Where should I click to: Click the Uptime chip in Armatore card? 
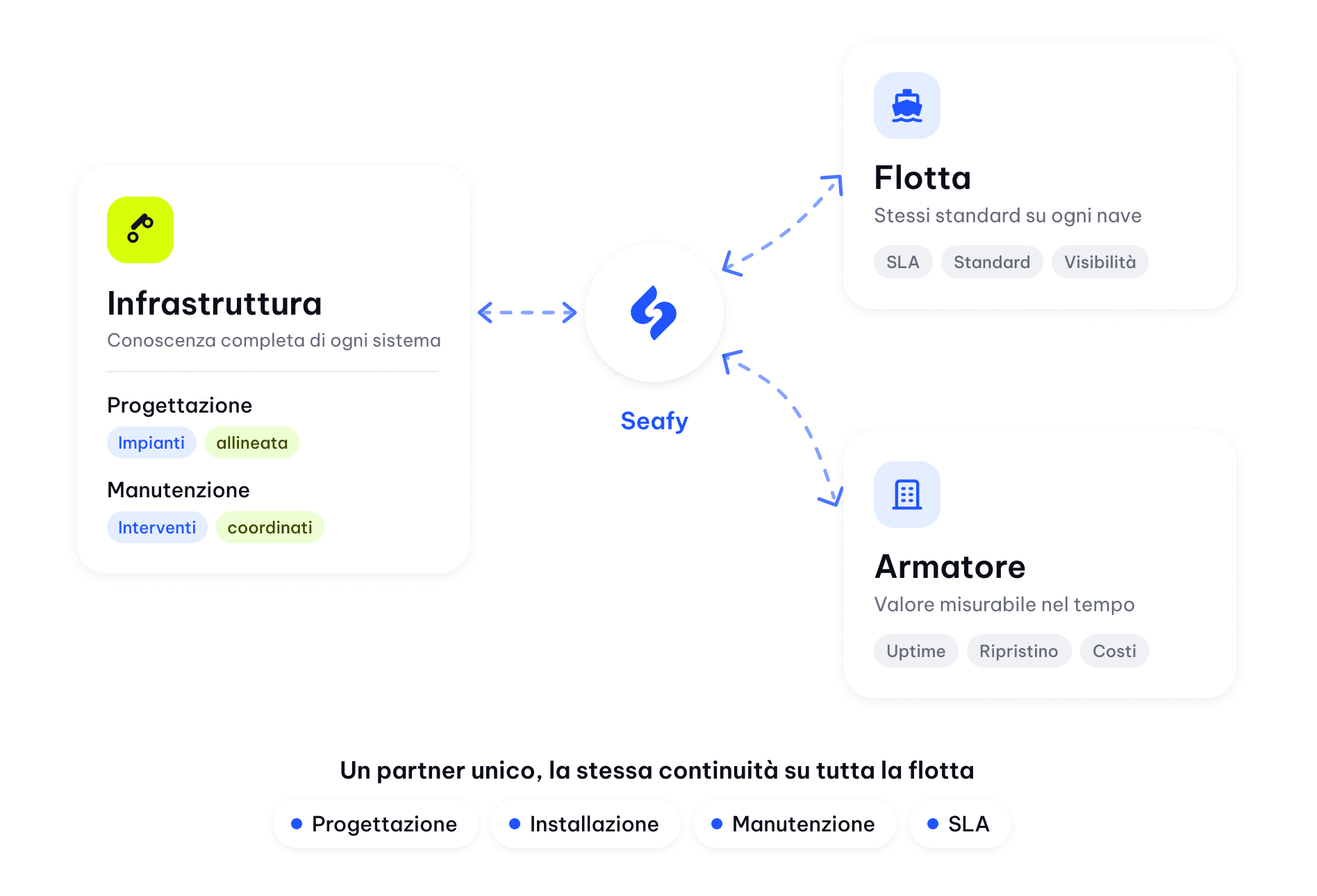tap(916, 651)
